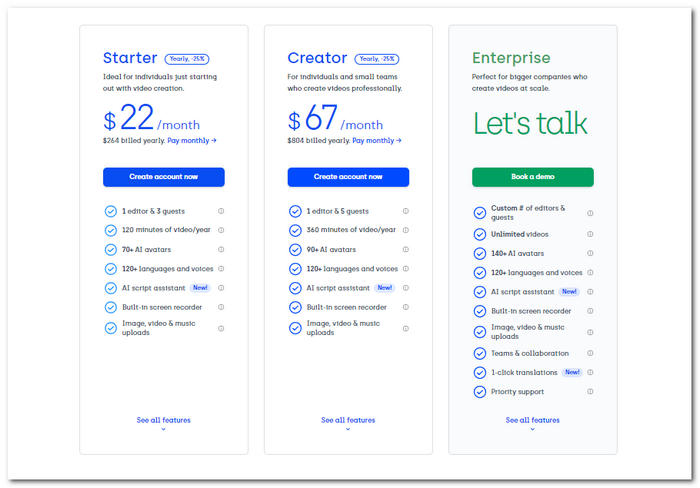
Task: Click info icon beside Enterprise 'Teams & collaboration'
Action: point(590,353)
